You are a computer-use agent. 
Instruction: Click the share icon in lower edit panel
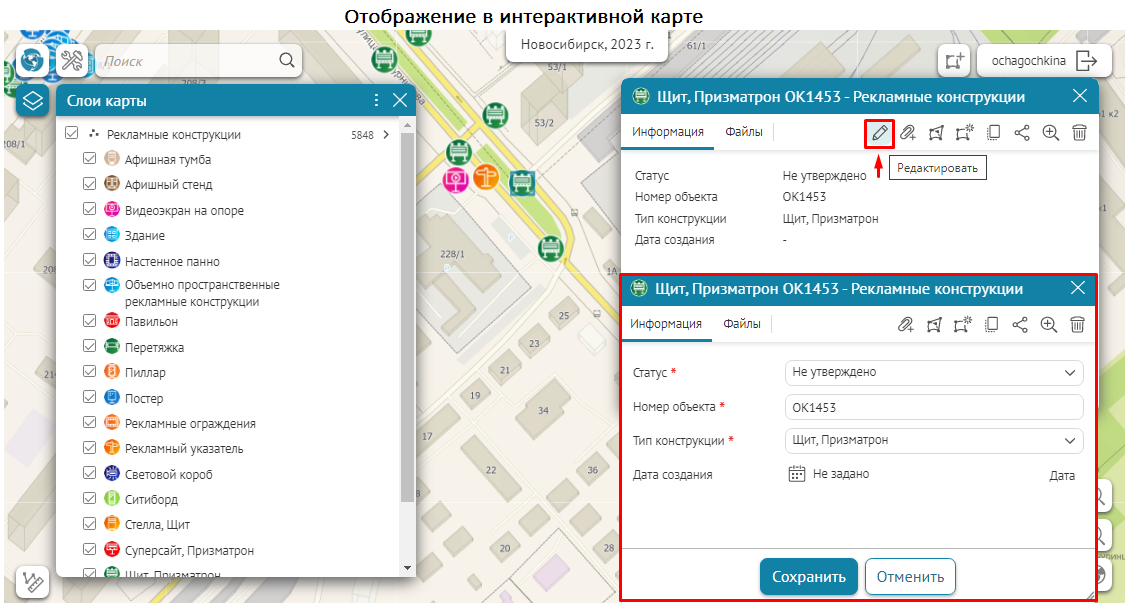click(1021, 324)
